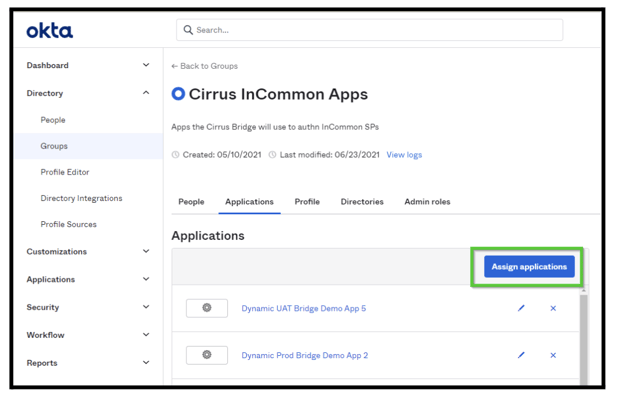Edit Dynamic UAT Bridge Demo App 5 assignment pencil
The width and height of the screenshot is (621, 403).
point(521,308)
